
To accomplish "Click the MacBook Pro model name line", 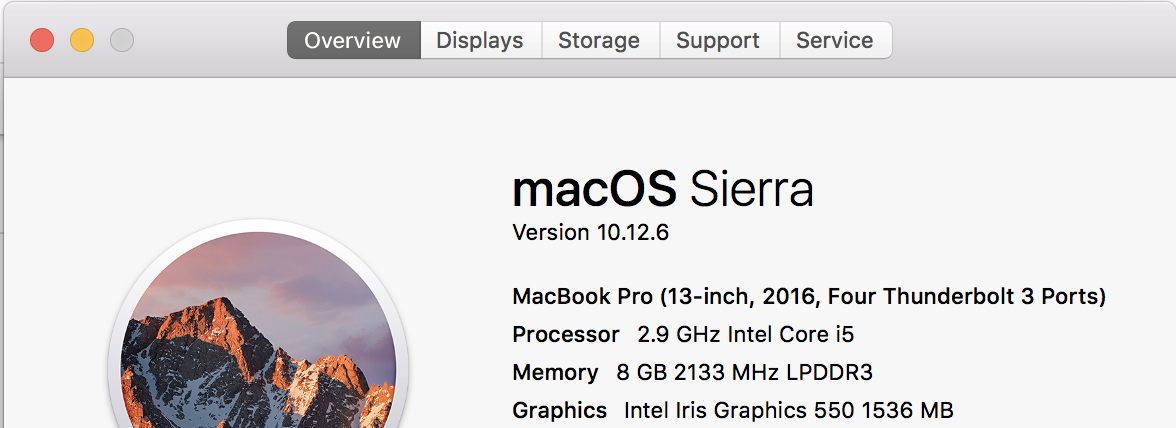I will pos(808,297).
